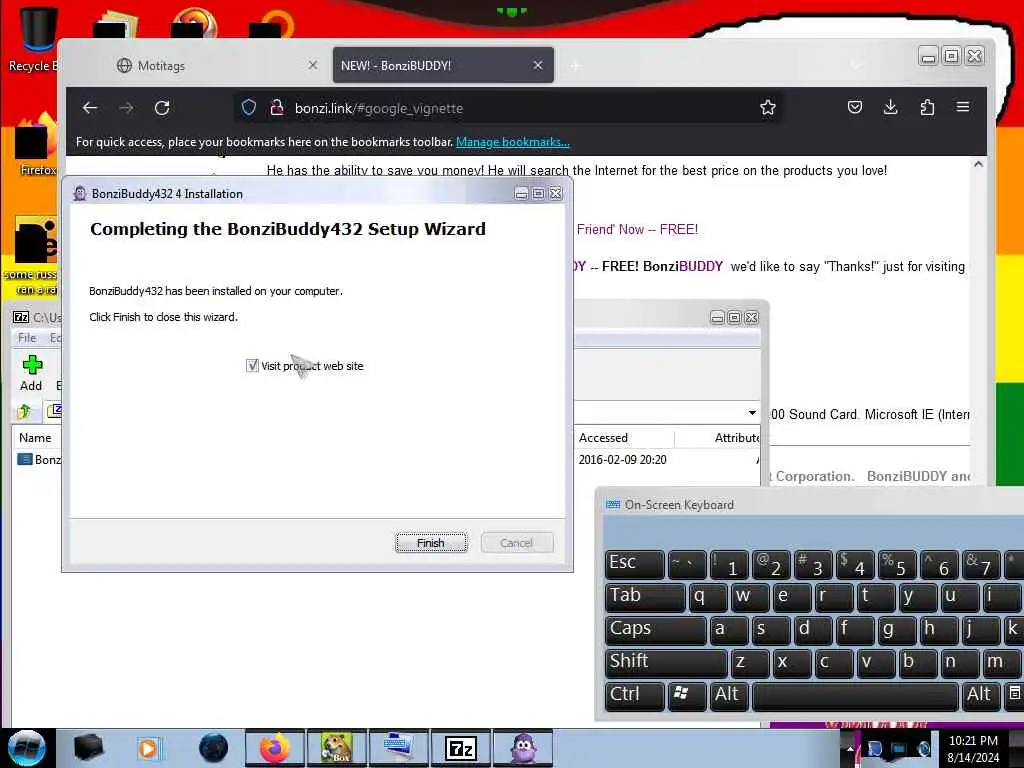Click the Box game taskbar icon
This screenshot has height=768, width=1024.
click(337, 748)
